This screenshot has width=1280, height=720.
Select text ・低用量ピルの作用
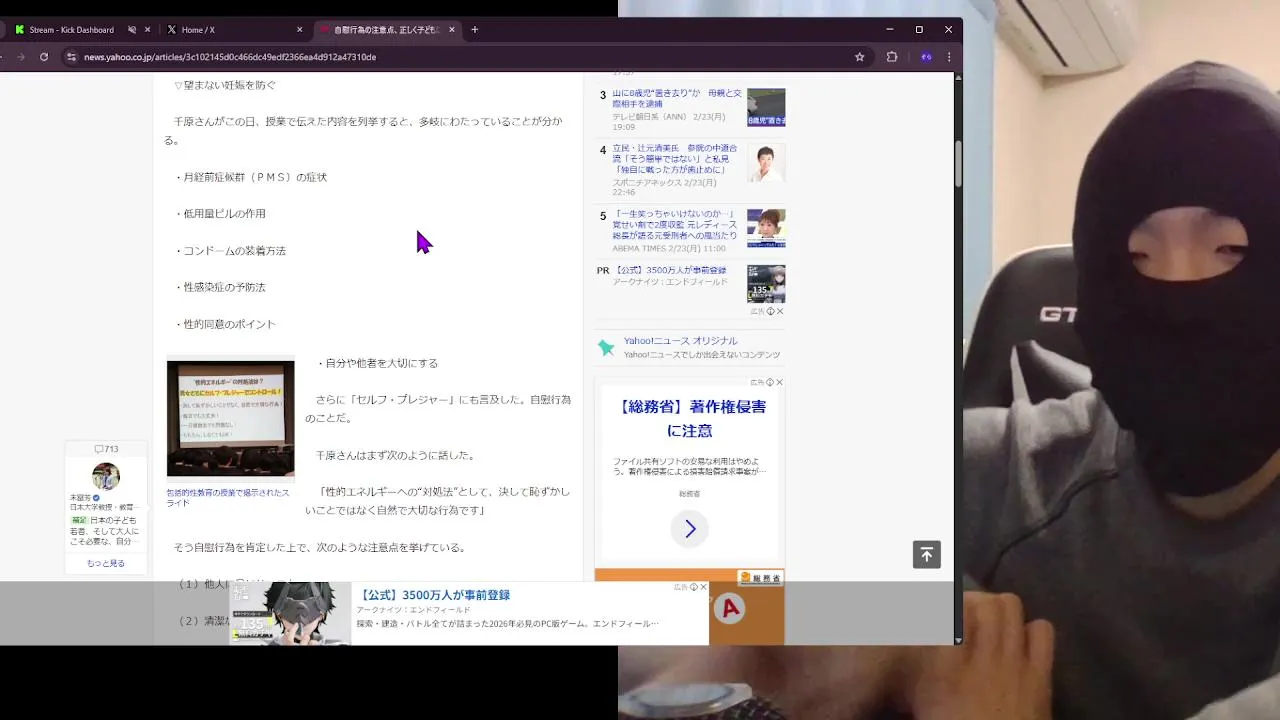click(220, 214)
